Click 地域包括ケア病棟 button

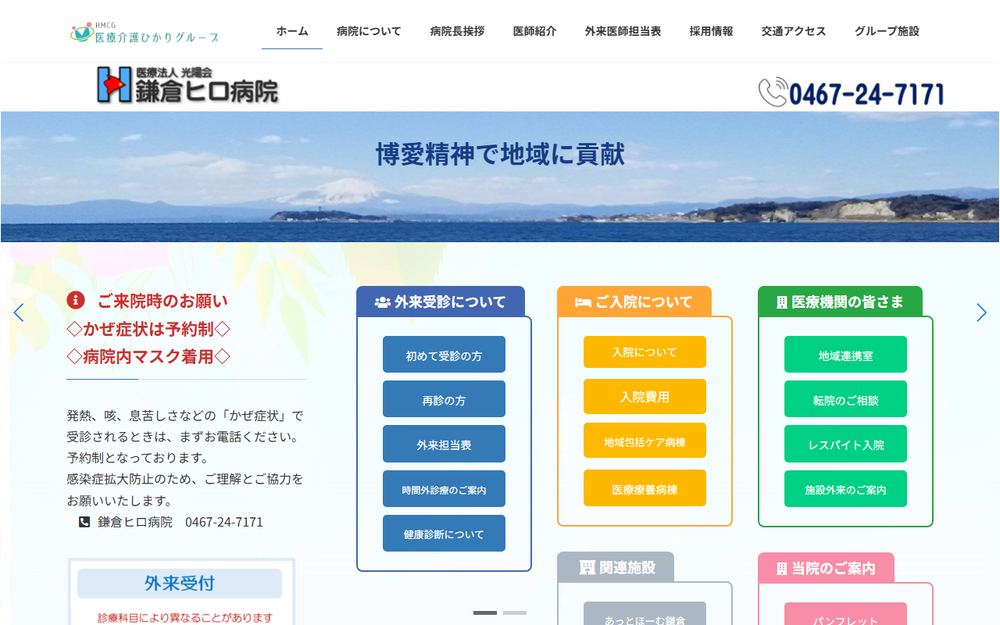pyautogui.click(x=645, y=441)
